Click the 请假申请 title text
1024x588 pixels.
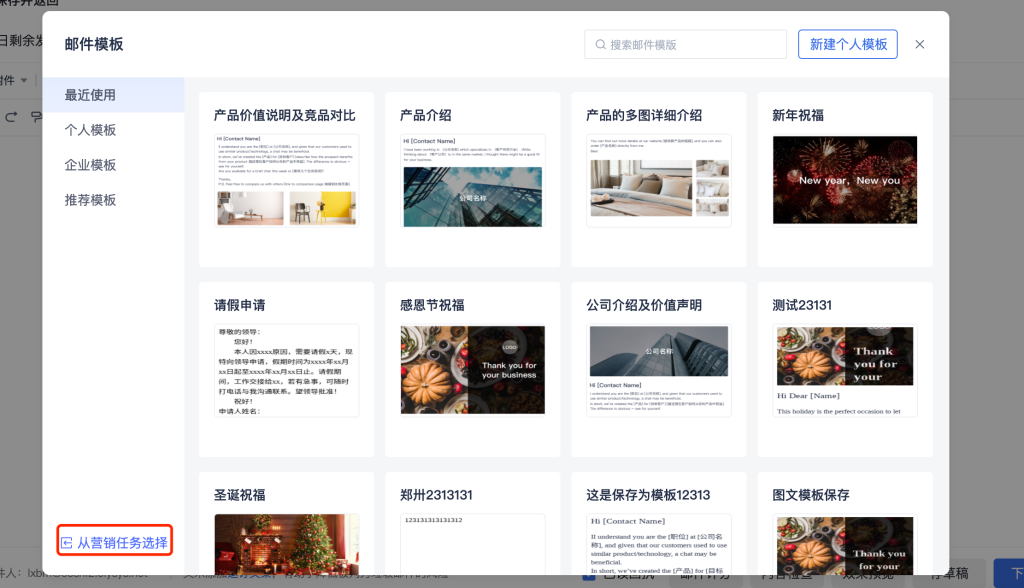[x=240, y=305]
